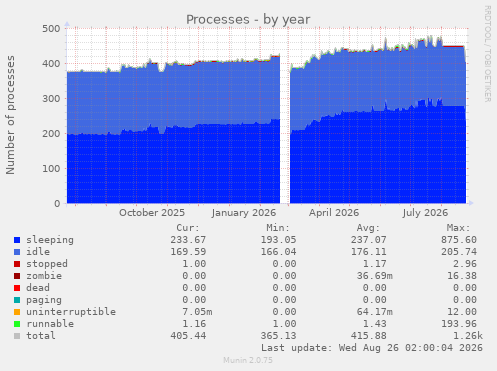Click idle min value 166.04

coord(278,252)
